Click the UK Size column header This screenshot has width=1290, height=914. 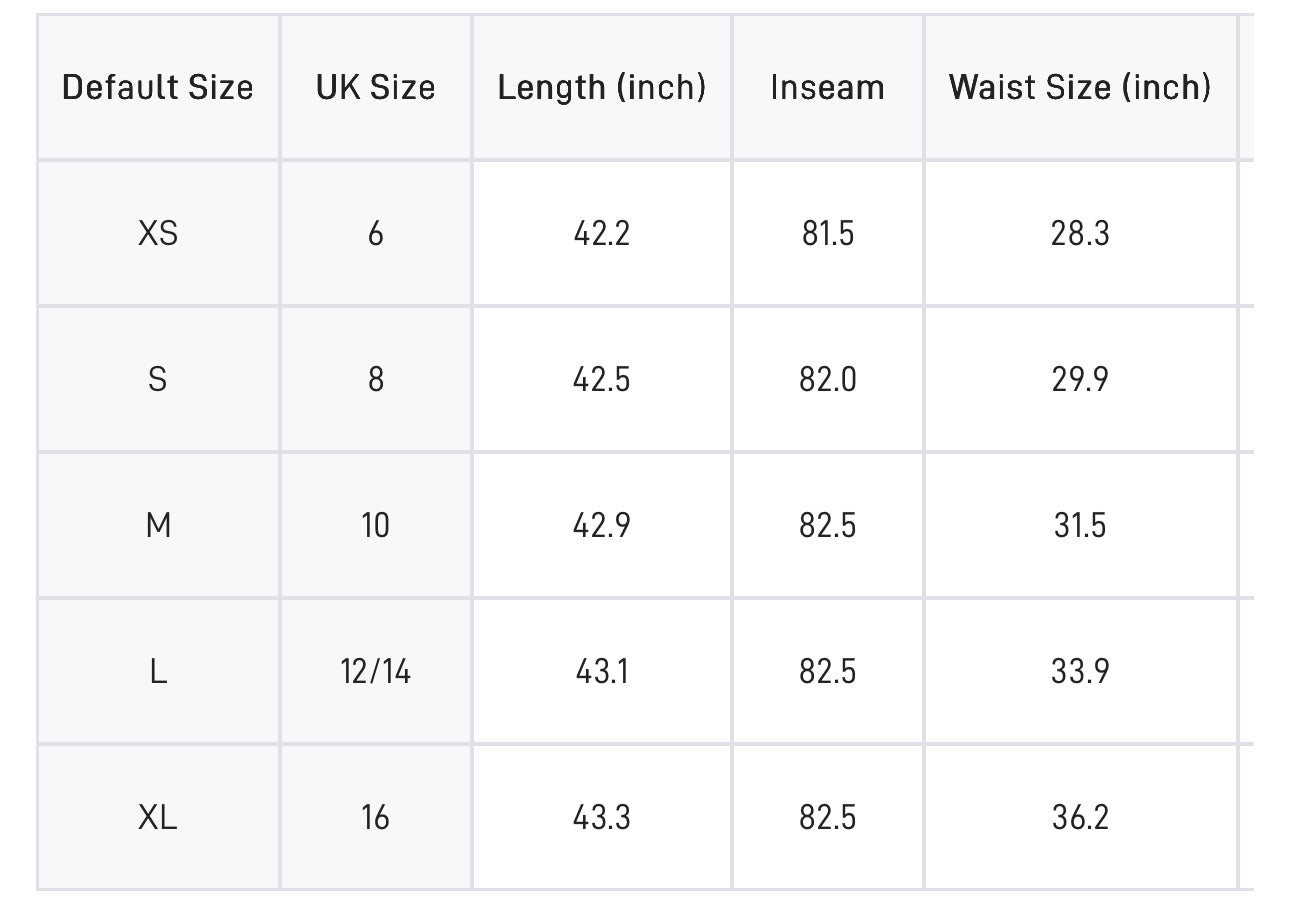376,88
